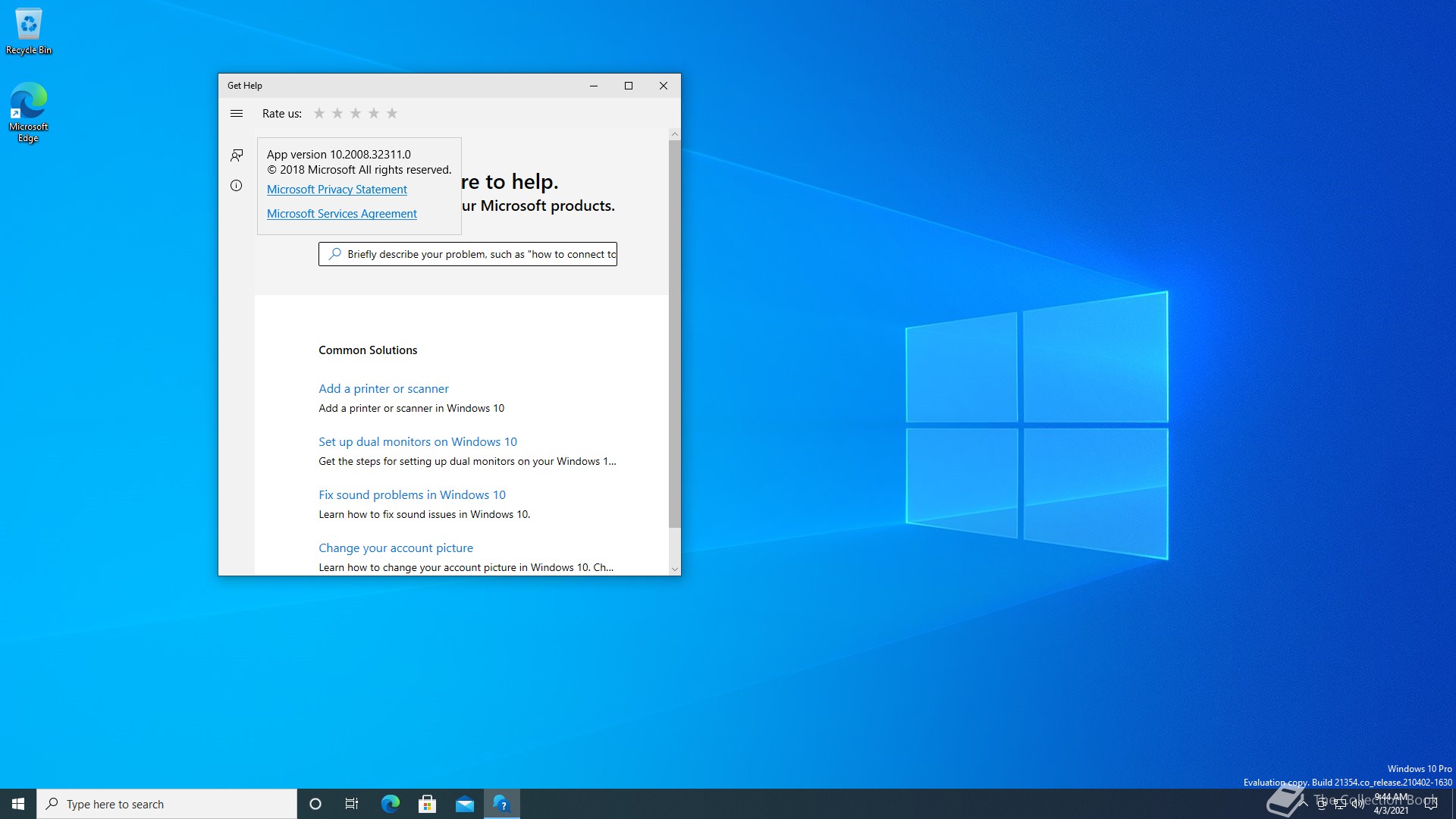Screen dimensions: 1456x819
Task: Open Task View on the taskbar
Action: pos(352,804)
